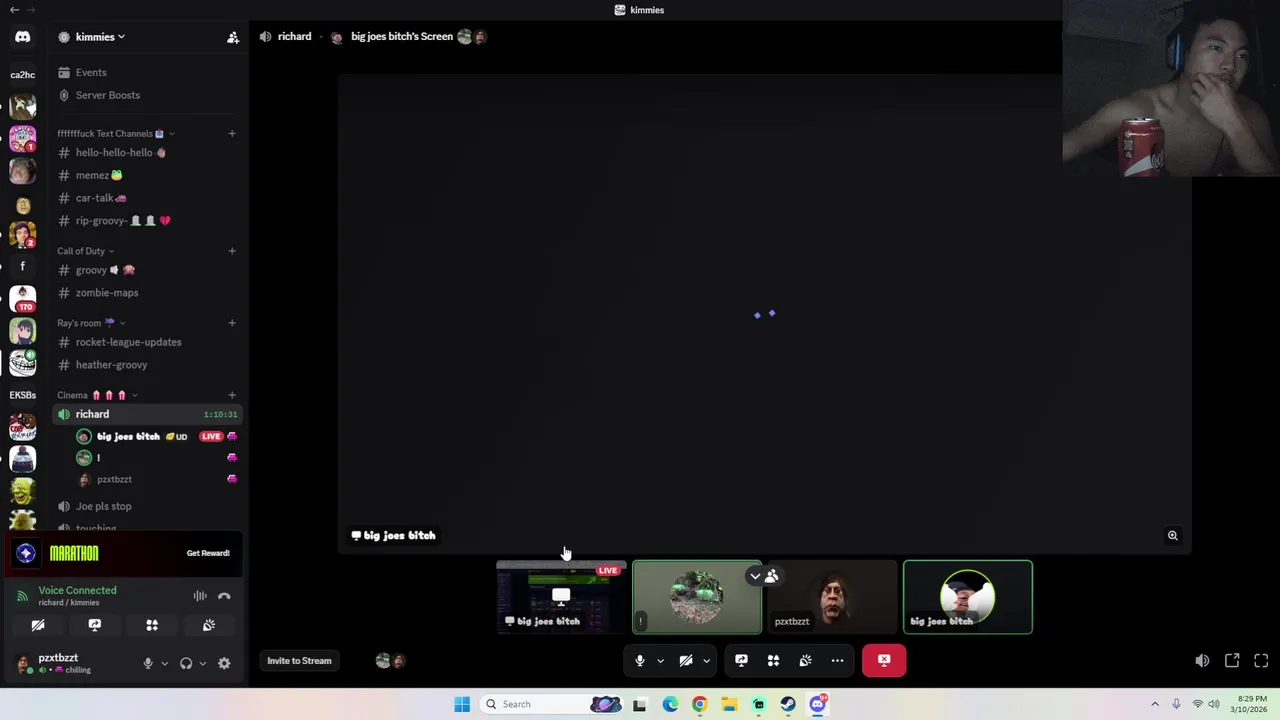Collapse the Cinema category
This screenshot has height=720, width=1280.
[97, 395]
